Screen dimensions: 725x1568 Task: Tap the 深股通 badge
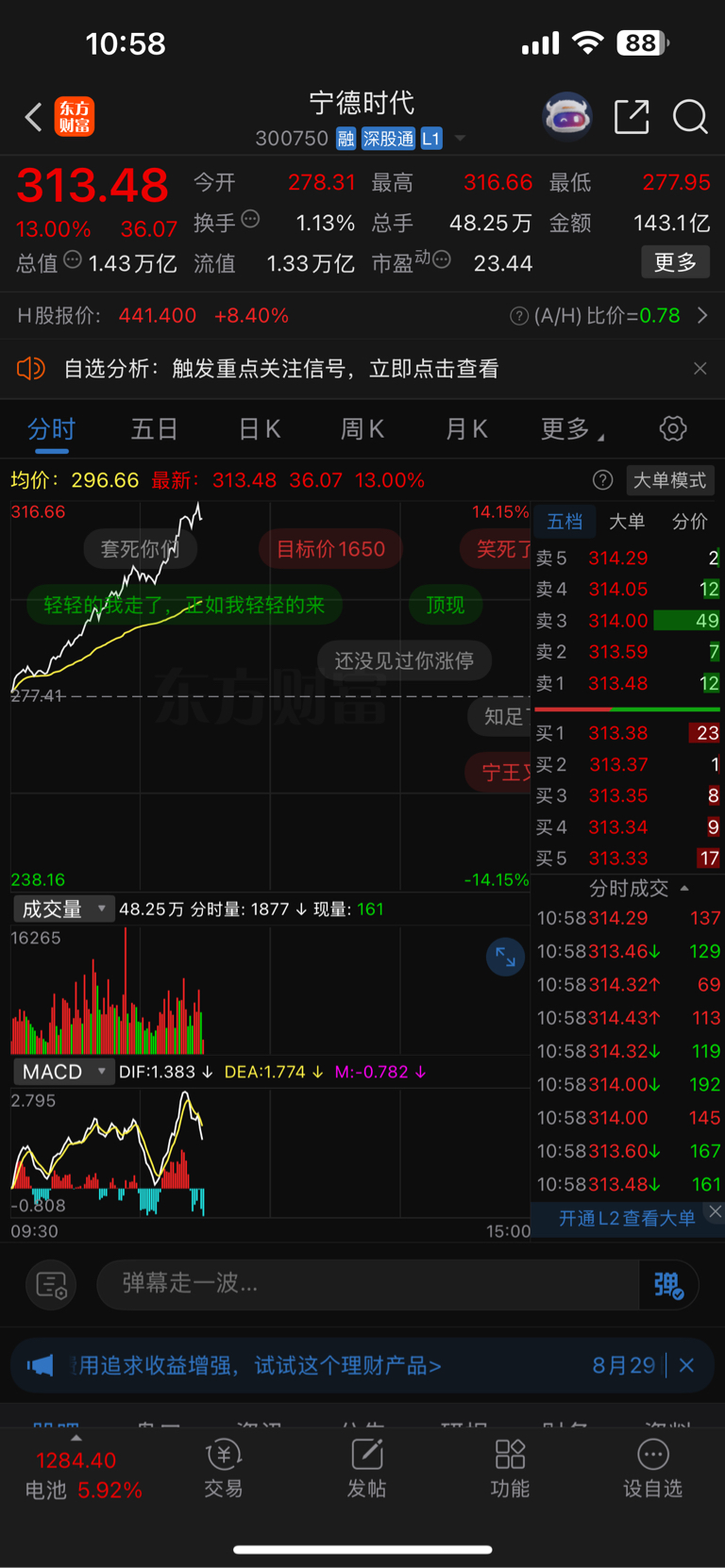(388, 139)
